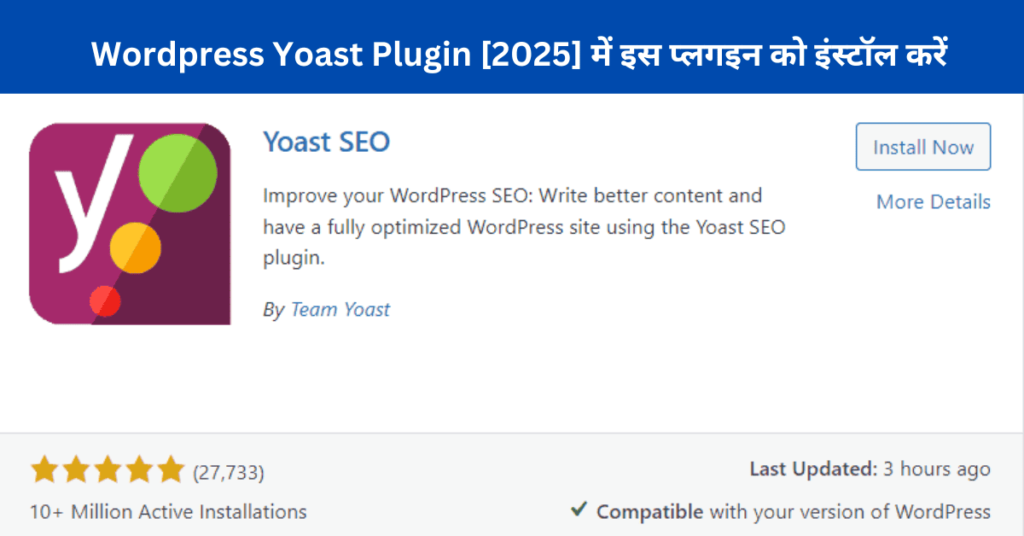
Task: Click the orange circle in the Yoast logo
Action: (x=135, y=247)
